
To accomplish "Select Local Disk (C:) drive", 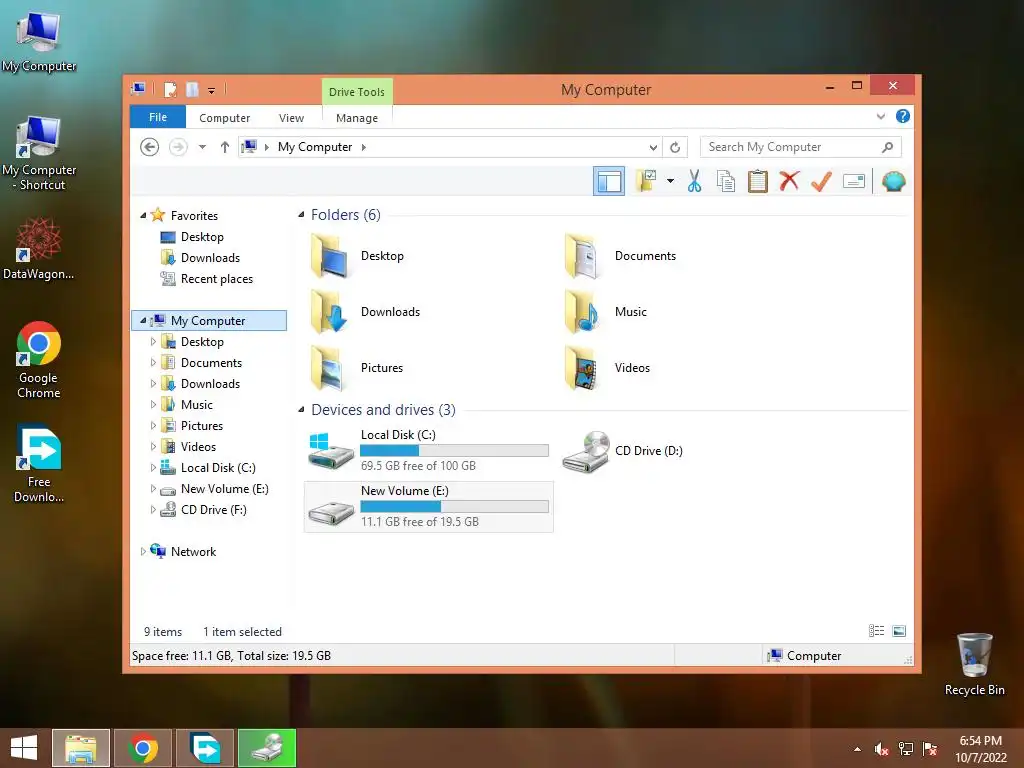I will [x=428, y=451].
